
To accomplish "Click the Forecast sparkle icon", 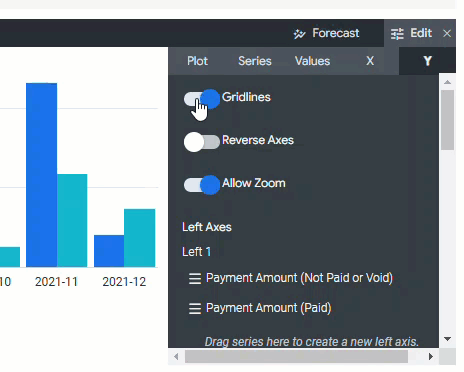I will click(299, 34).
